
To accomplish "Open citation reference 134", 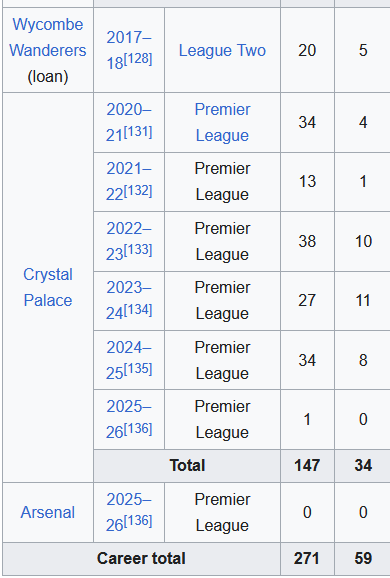I will point(138,310).
